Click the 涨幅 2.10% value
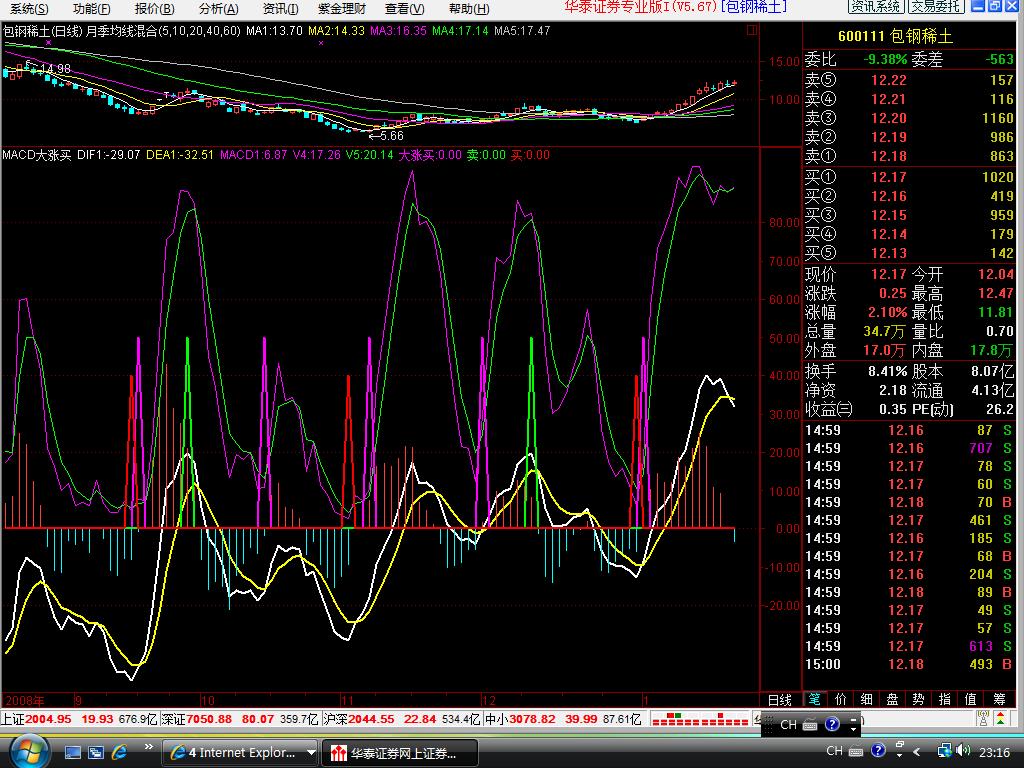This screenshot has width=1024, height=768. pyautogui.click(x=888, y=312)
